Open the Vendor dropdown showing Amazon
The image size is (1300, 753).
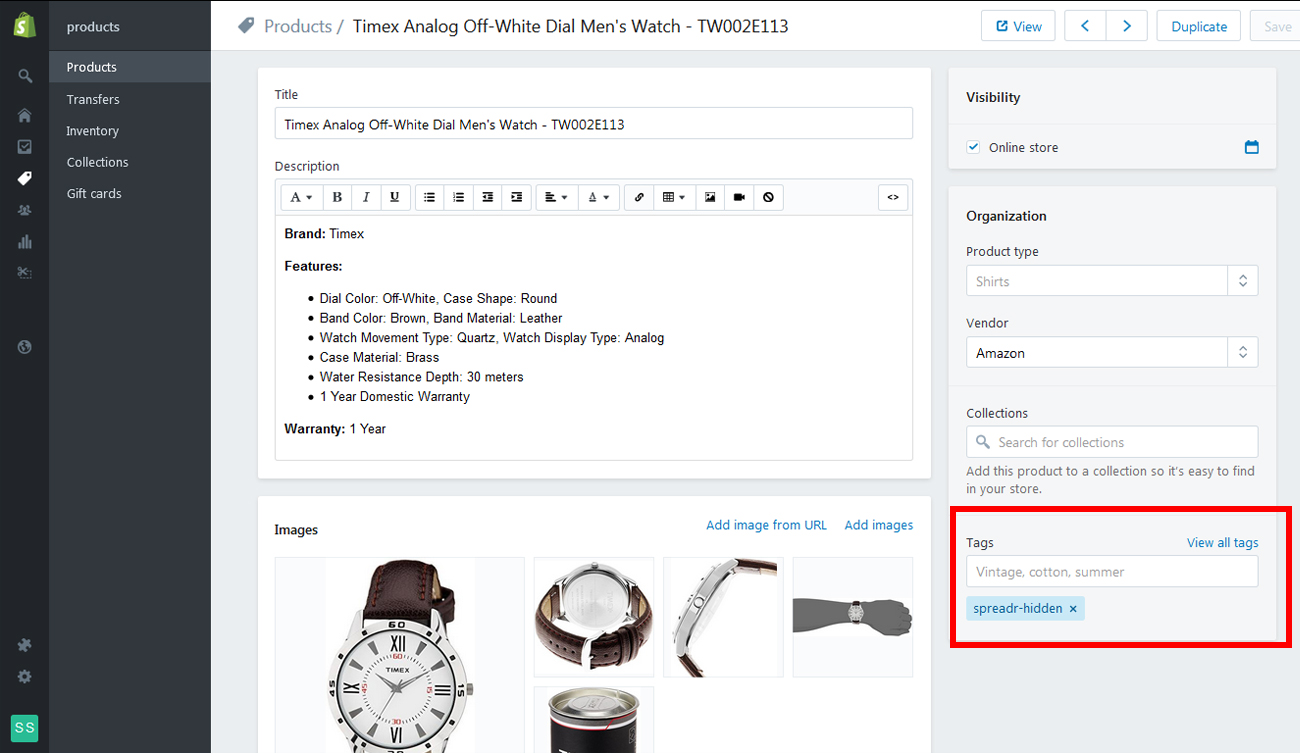[1111, 353]
